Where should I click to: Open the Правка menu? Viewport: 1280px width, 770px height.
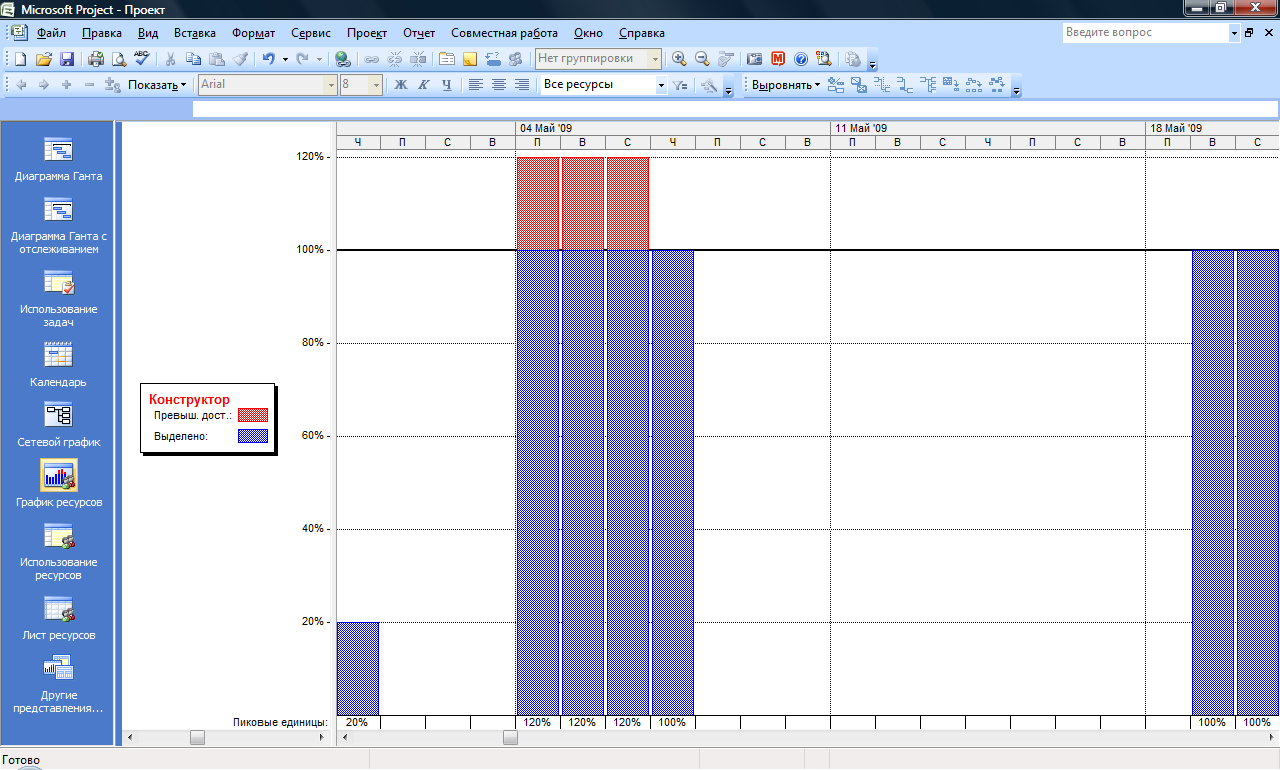click(102, 33)
